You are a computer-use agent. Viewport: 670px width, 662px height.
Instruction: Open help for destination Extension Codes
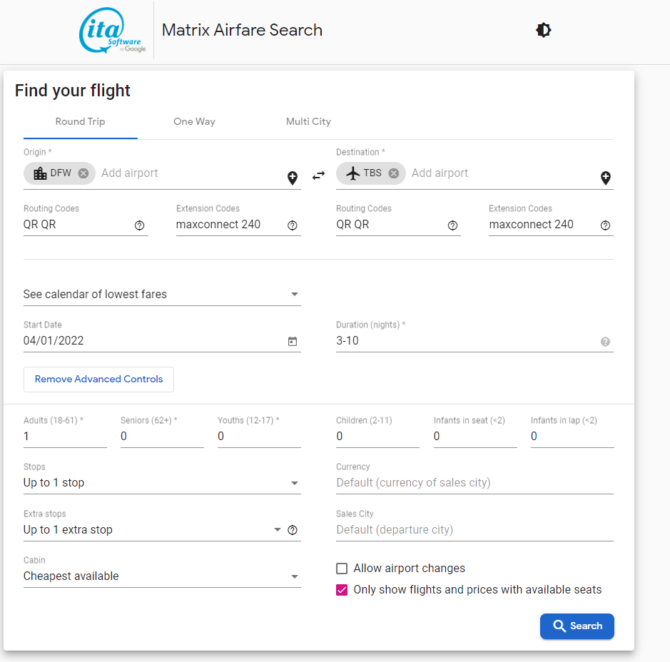[x=605, y=225]
